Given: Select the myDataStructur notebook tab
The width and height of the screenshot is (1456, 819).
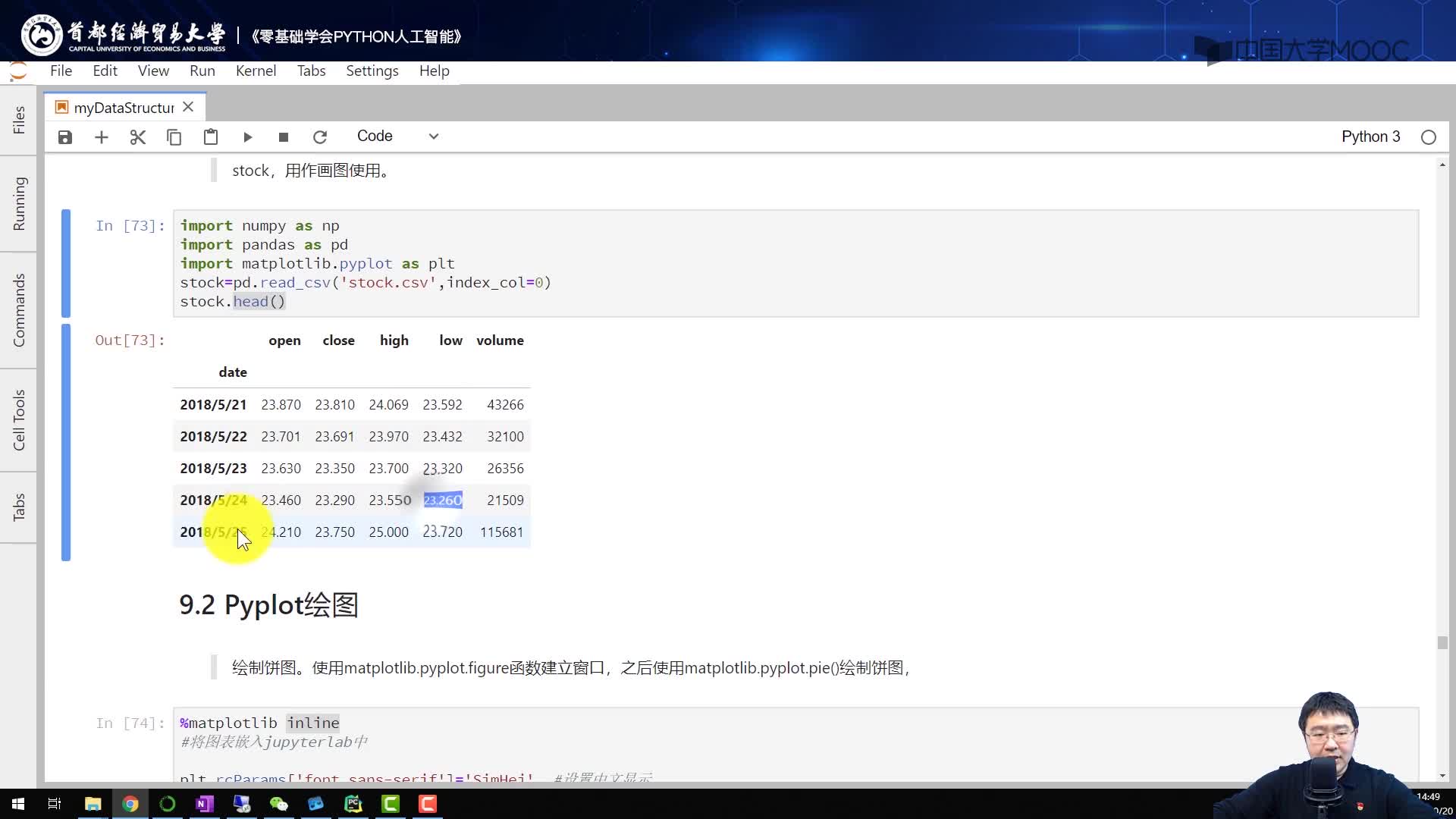Looking at the screenshot, I should click(124, 108).
